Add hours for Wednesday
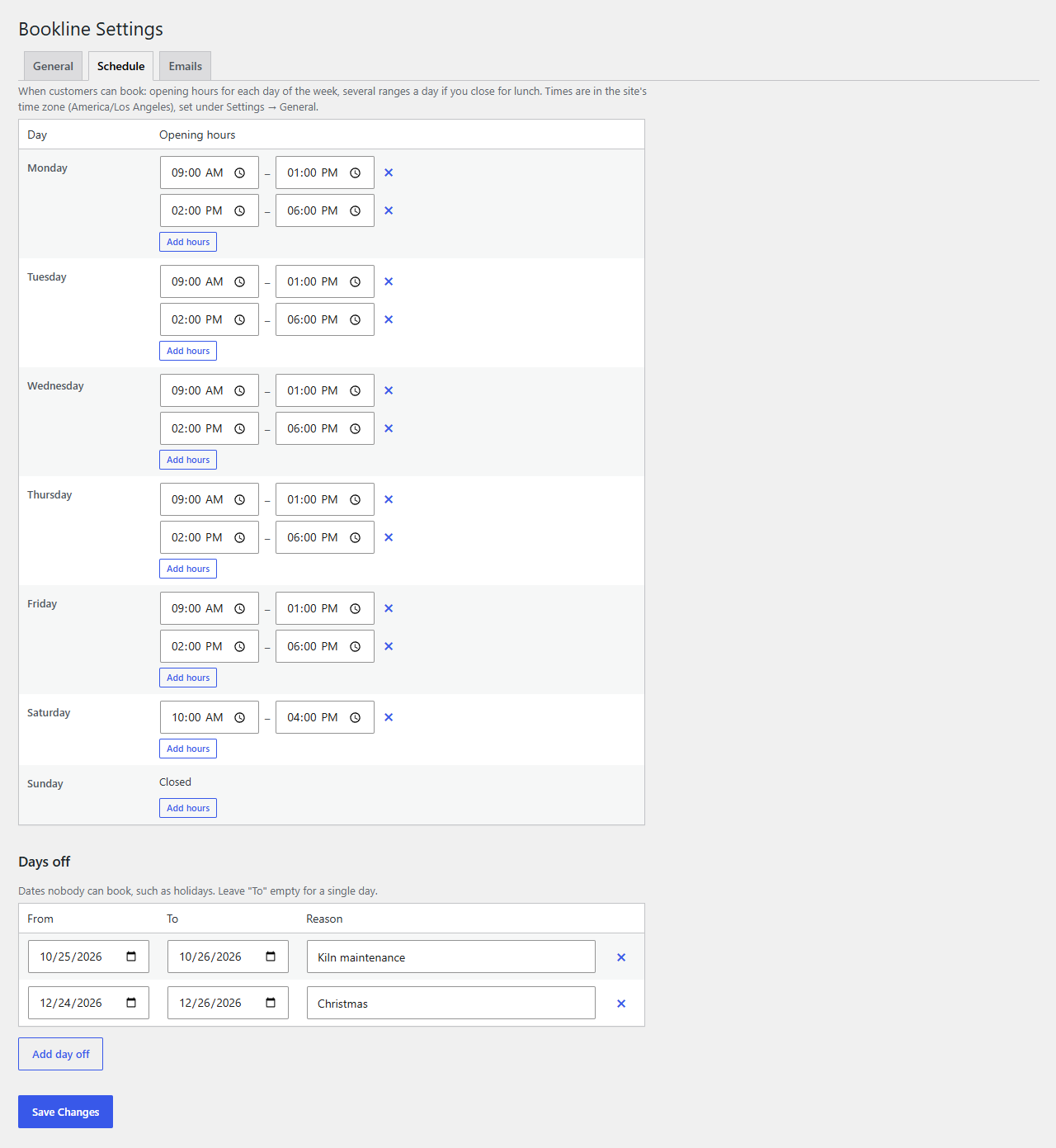The height and width of the screenshot is (1148, 1056). [x=188, y=460]
